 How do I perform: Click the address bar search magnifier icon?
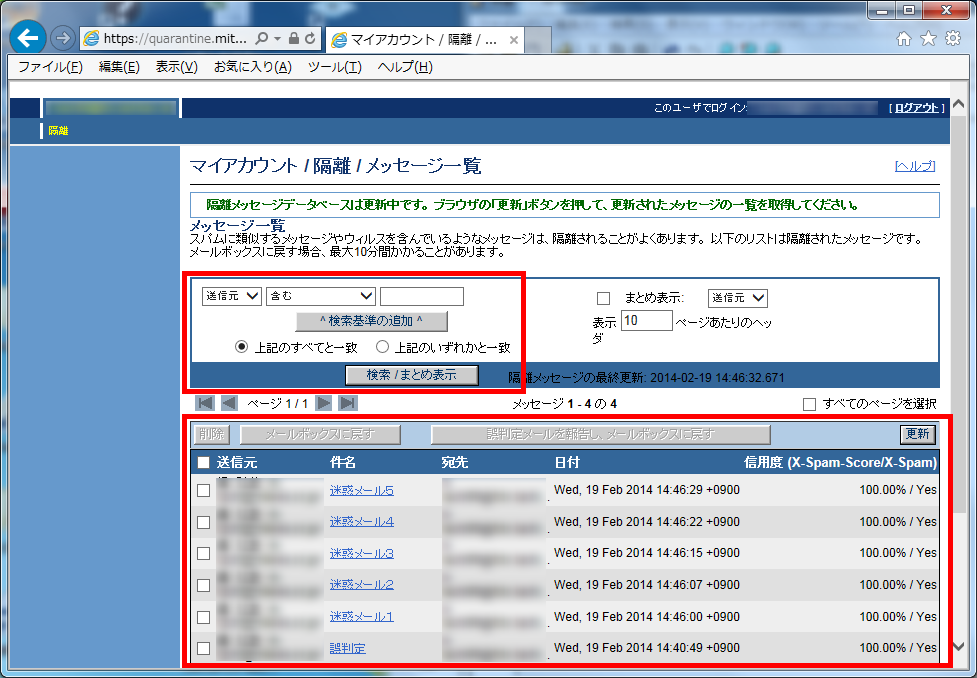pyautogui.click(x=262, y=39)
